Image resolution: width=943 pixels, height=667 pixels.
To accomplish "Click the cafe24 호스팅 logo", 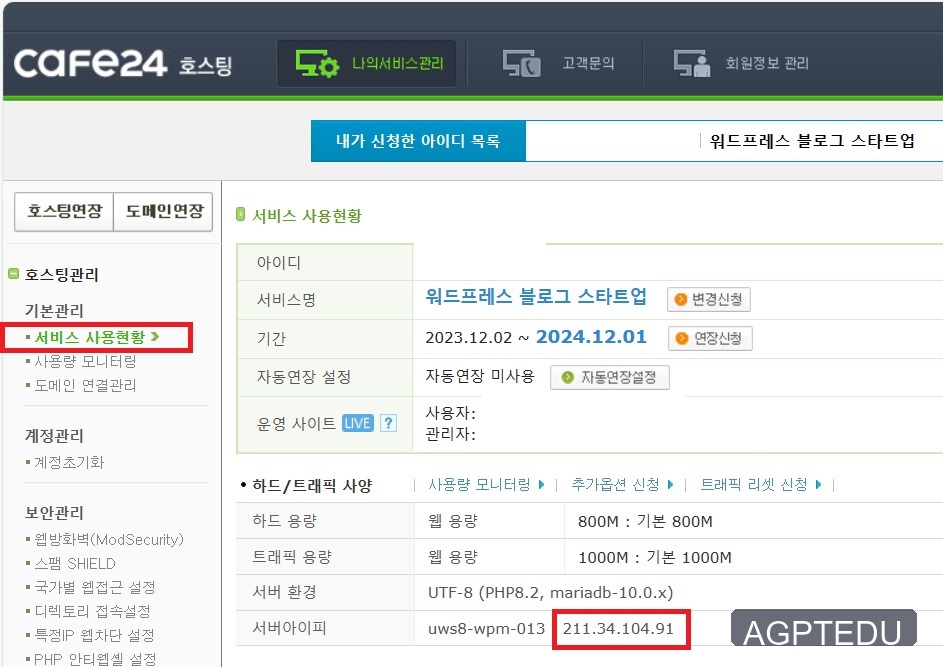I will tap(123, 63).
